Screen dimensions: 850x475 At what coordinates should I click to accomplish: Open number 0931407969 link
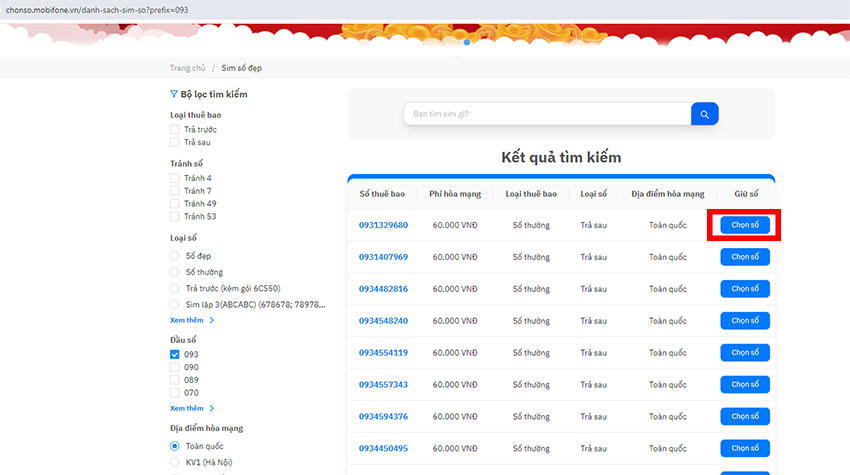coord(383,257)
